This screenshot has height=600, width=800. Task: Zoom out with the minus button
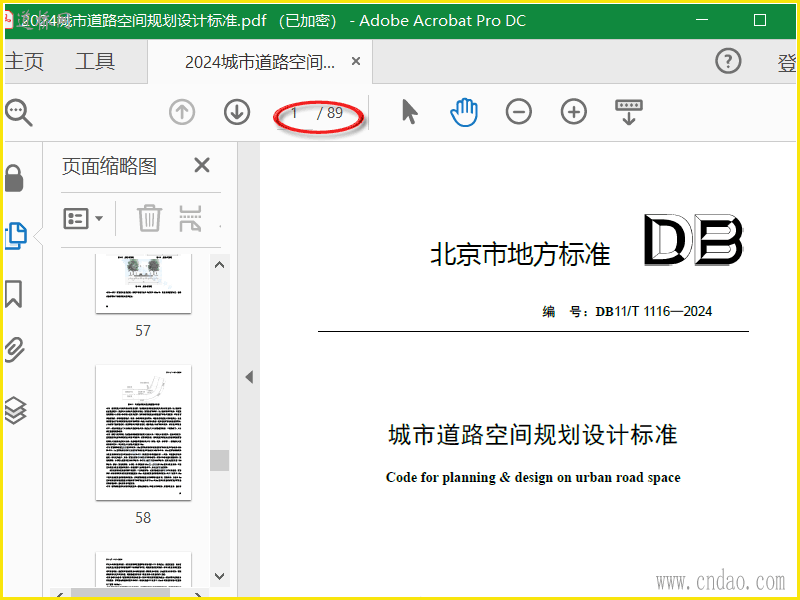coord(519,112)
